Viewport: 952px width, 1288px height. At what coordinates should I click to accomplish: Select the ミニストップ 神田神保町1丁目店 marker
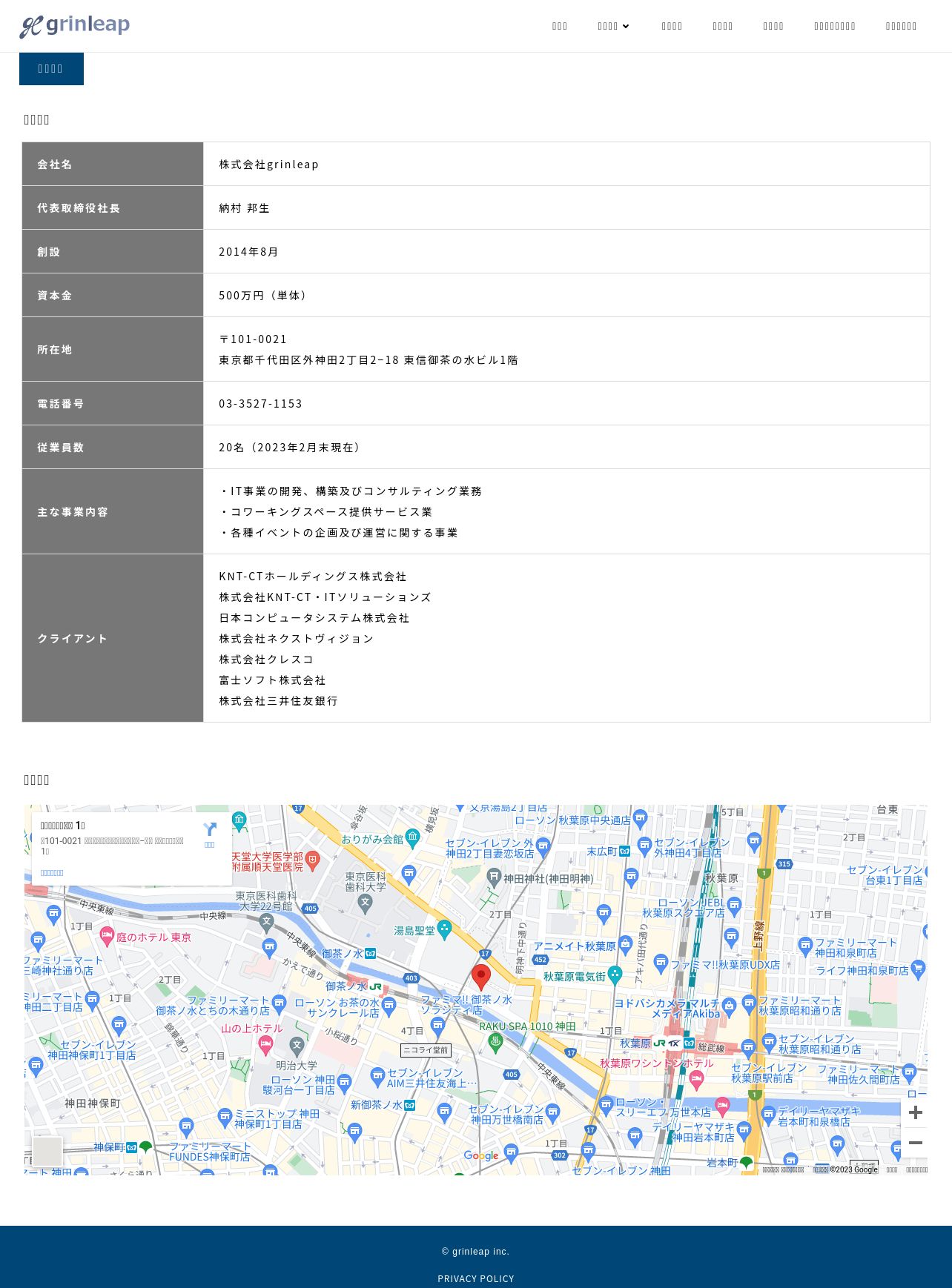pos(225,1118)
